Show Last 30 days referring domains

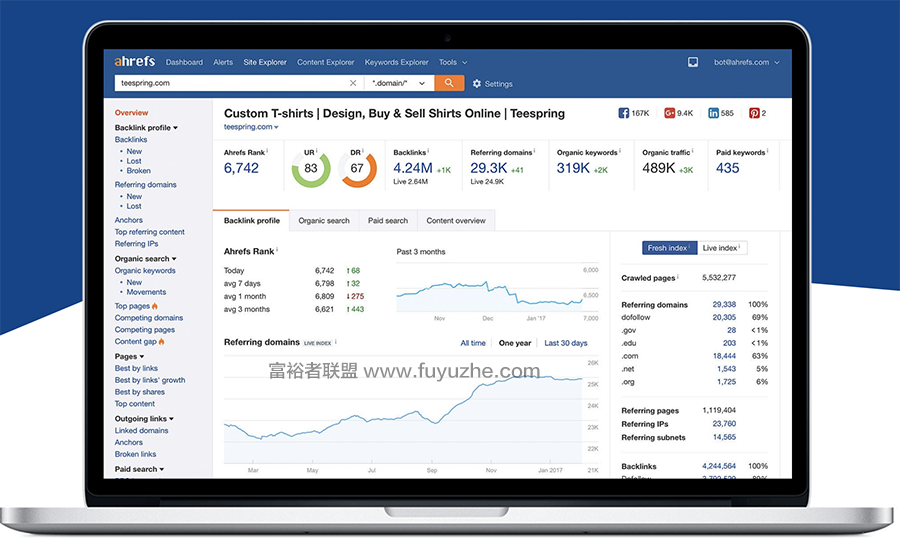pos(566,343)
